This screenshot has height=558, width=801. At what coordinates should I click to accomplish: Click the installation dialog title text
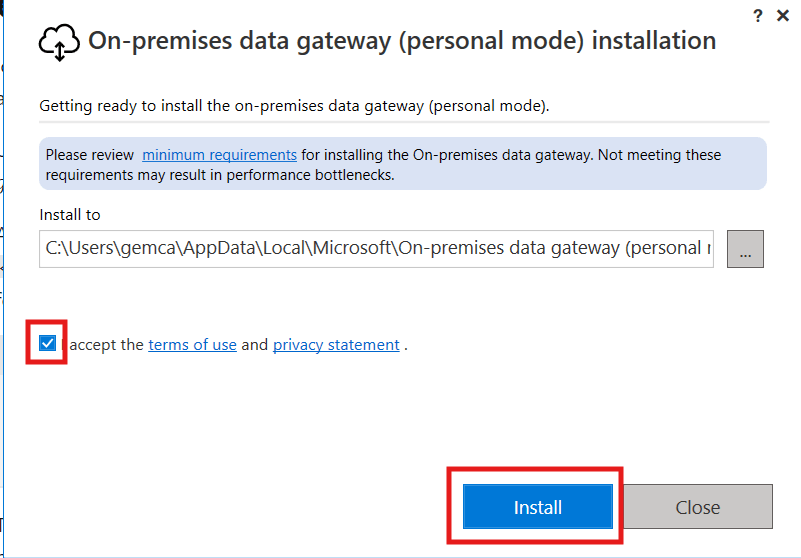tap(402, 41)
